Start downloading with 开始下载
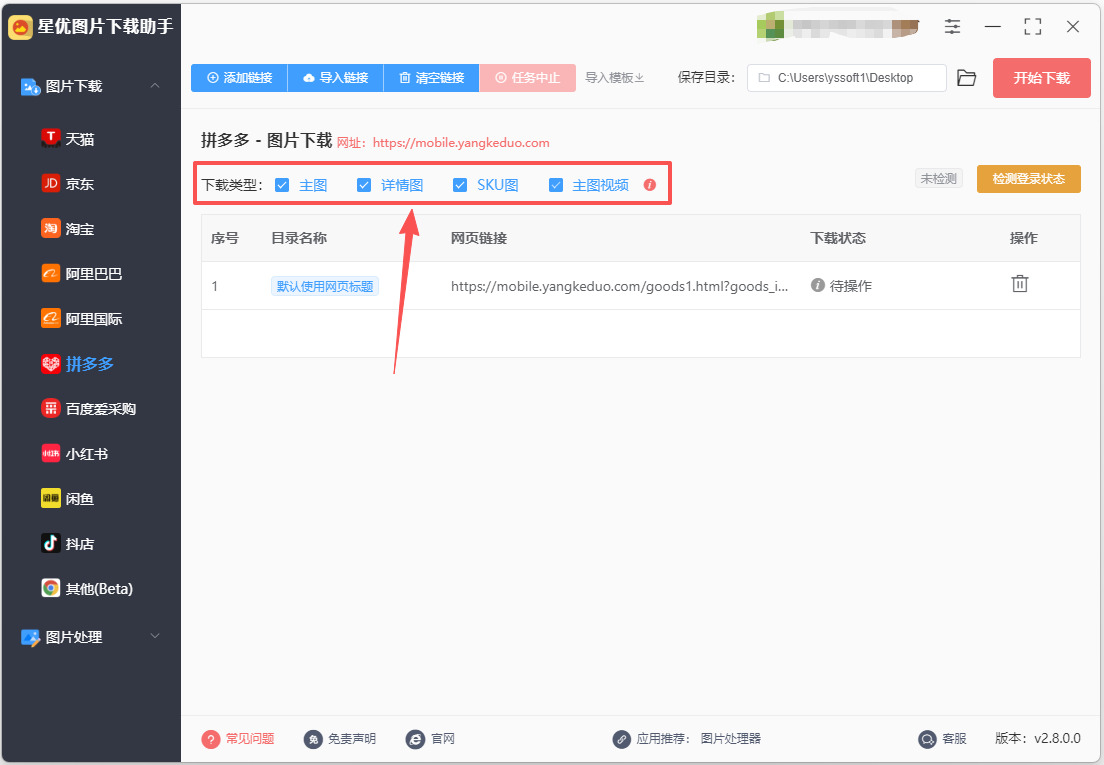The image size is (1104, 765). [1041, 78]
